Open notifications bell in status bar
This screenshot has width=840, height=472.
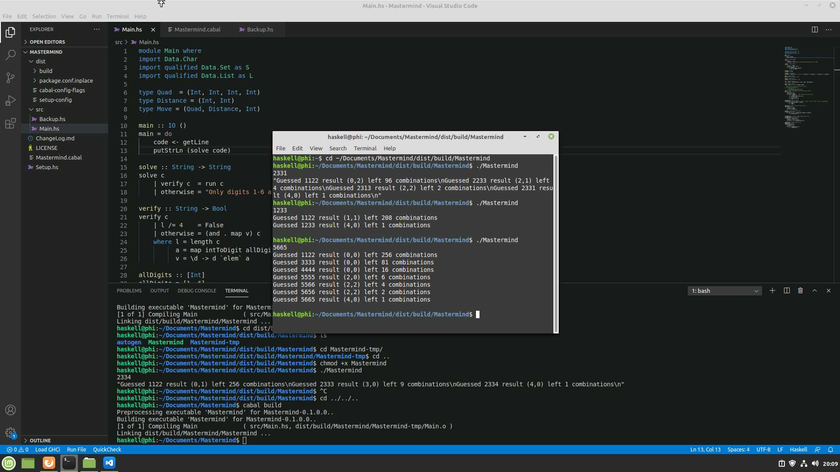[x=830, y=449]
